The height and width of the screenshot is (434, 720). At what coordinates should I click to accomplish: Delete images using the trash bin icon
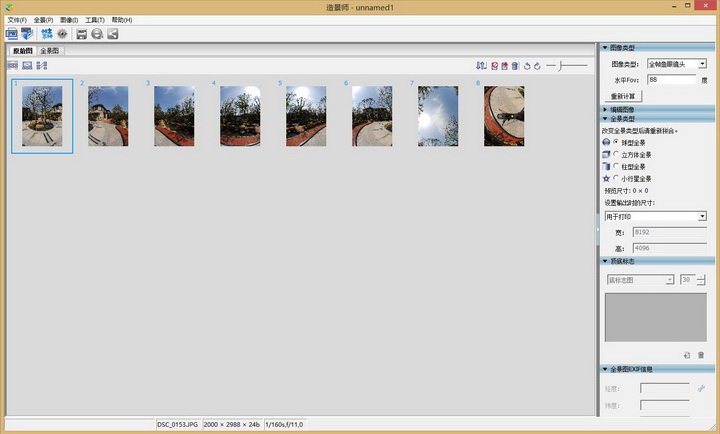pyautogui.click(x=515, y=66)
